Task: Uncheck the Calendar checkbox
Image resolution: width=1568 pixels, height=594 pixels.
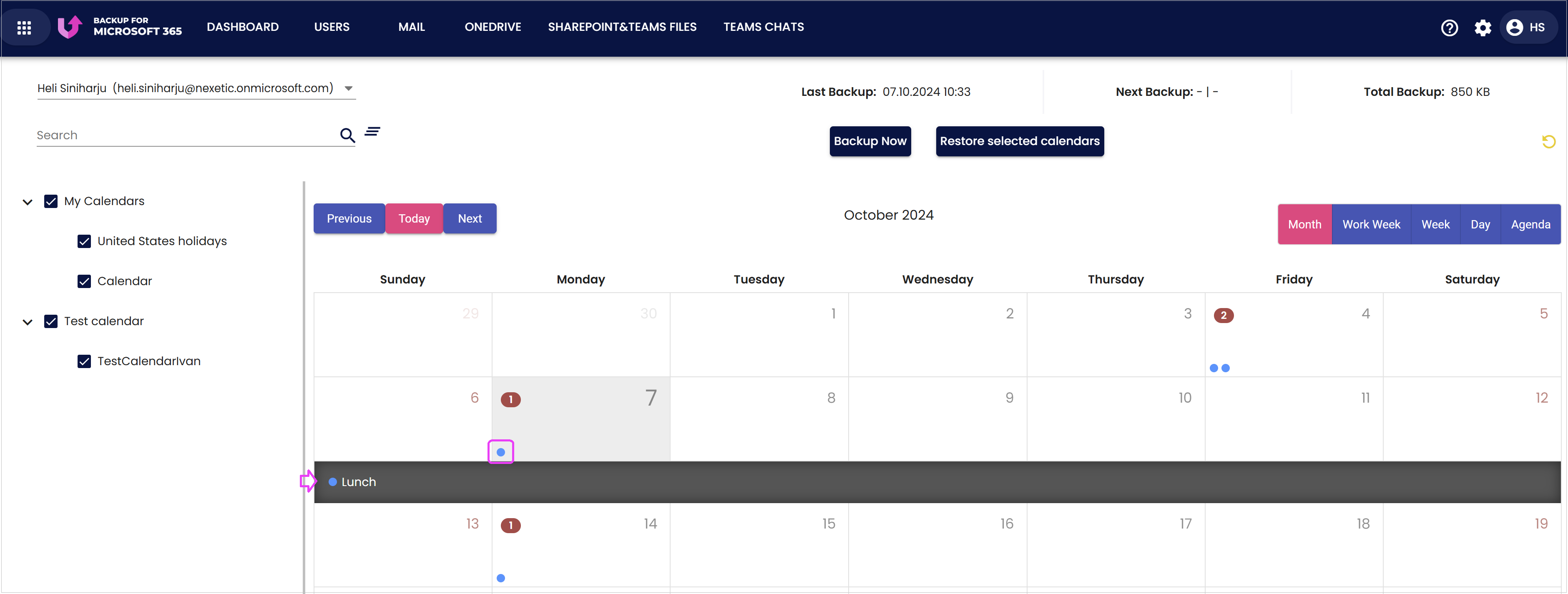Action: 85,281
